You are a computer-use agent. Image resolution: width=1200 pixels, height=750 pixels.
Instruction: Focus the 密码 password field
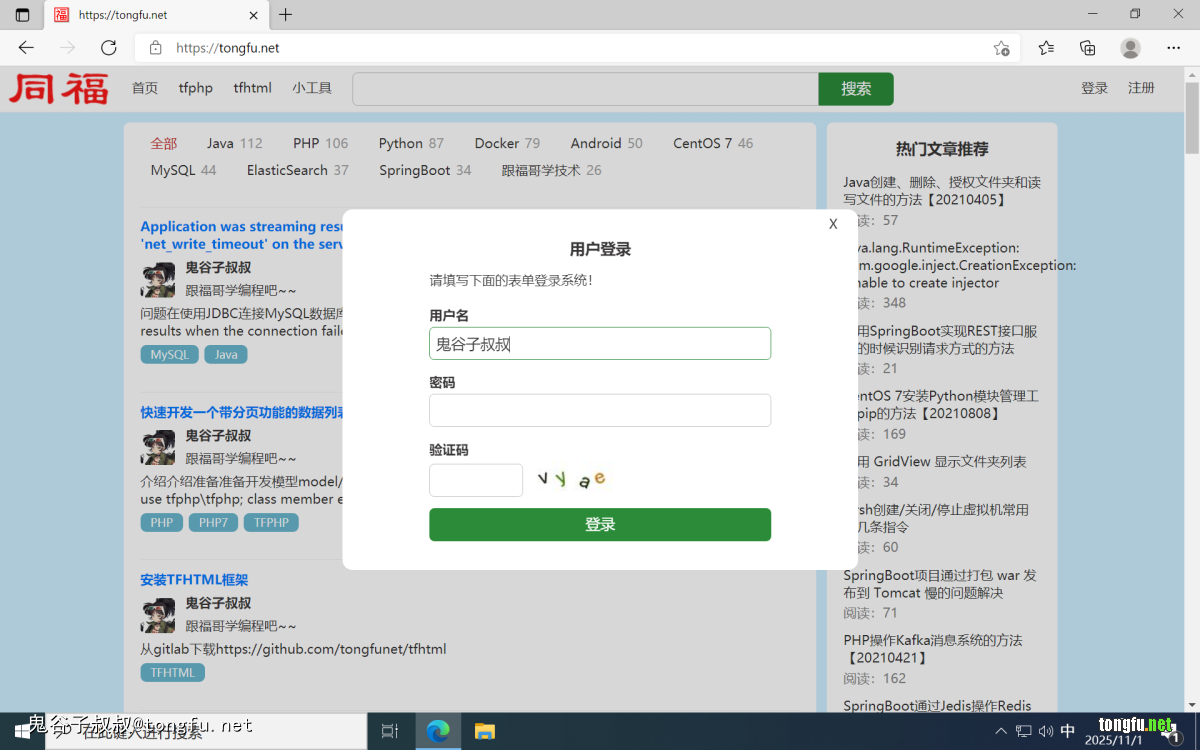[x=600, y=411]
